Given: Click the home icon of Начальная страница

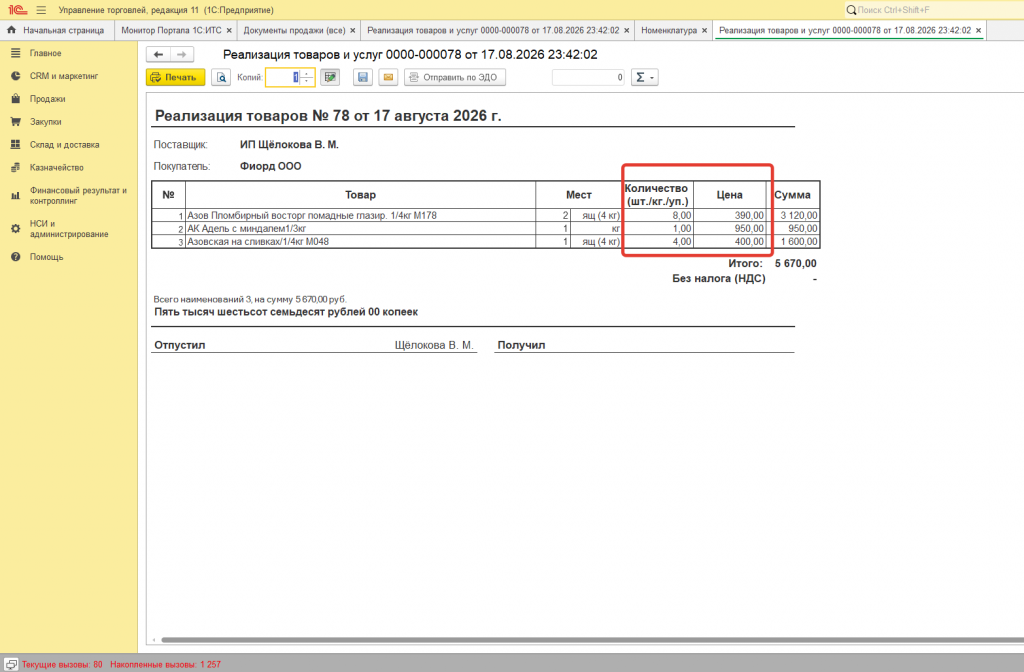Looking at the screenshot, I should pyautogui.click(x=11, y=30).
